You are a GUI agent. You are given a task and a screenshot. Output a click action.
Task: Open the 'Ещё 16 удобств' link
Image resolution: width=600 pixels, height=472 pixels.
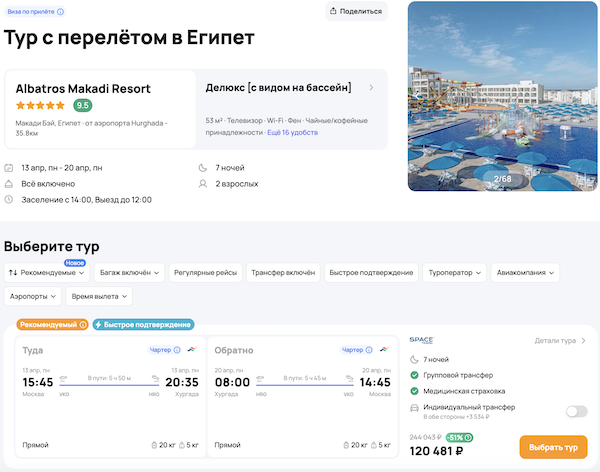click(293, 132)
